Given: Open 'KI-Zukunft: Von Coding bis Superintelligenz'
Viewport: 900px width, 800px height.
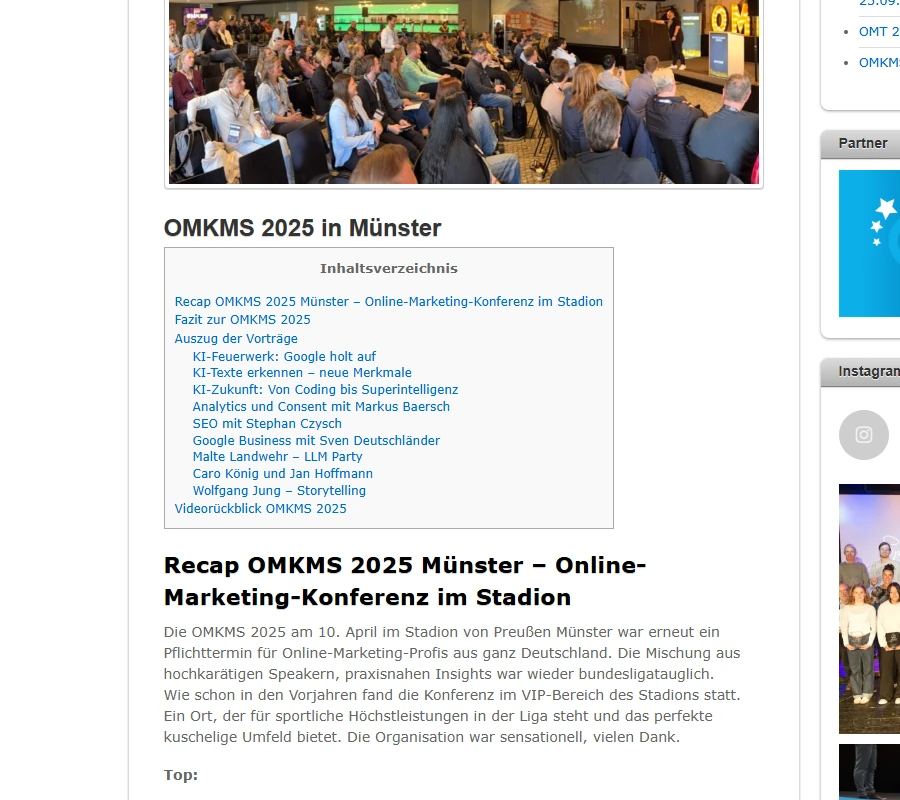Looking at the screenshot, I should pos(325,390).
